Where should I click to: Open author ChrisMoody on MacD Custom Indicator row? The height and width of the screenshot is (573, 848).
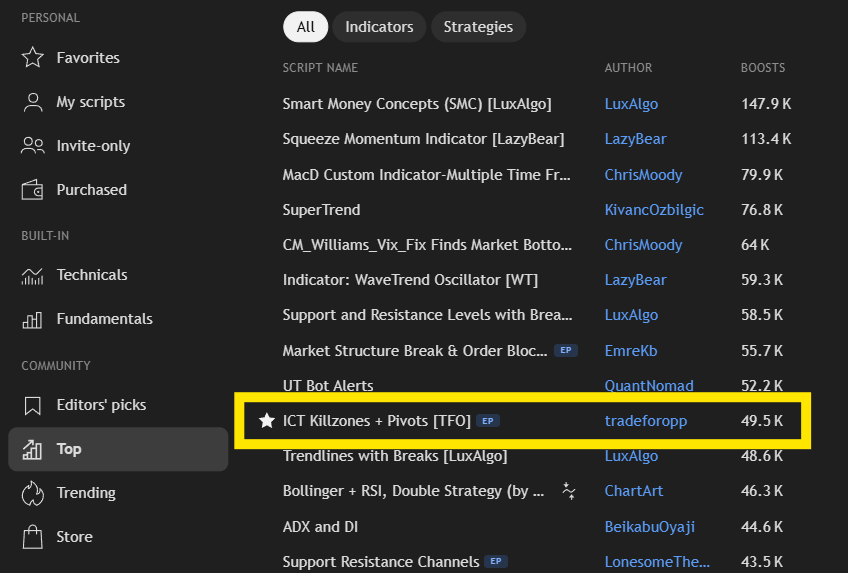pos(644,175)
